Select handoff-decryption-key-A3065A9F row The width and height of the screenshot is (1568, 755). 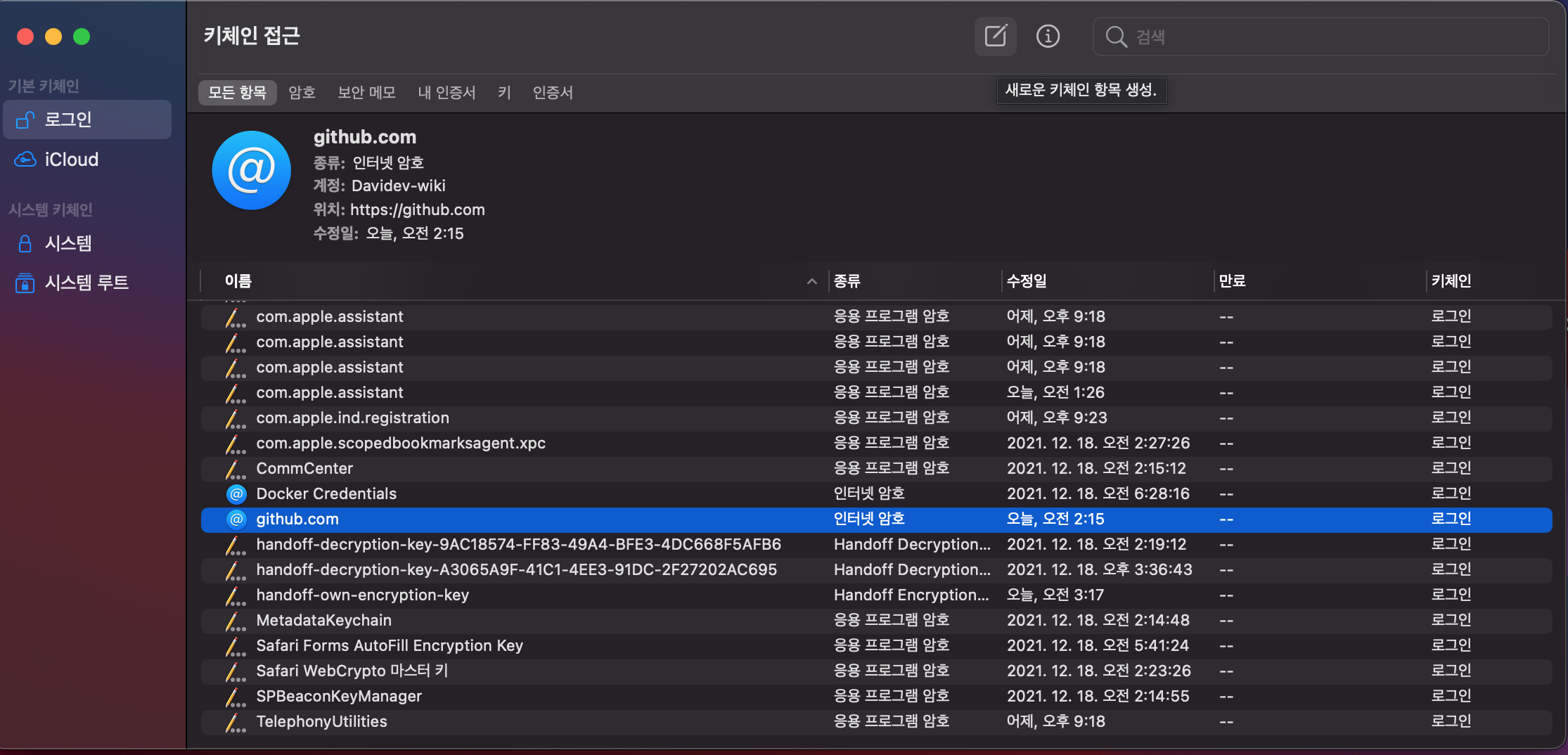[x=876, y=569]
